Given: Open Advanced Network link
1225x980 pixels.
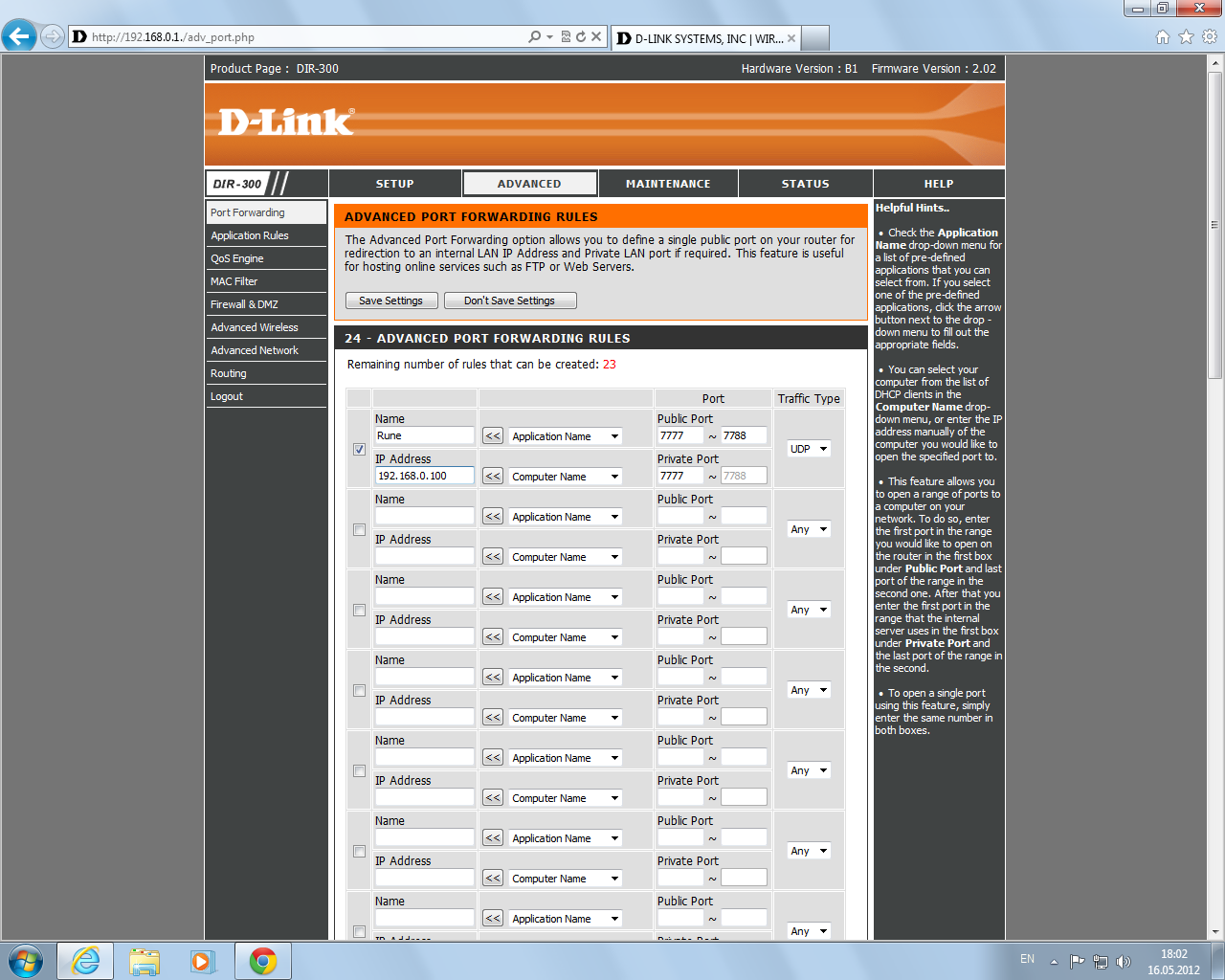Looking at the screenshot, I should click(266, 350).
